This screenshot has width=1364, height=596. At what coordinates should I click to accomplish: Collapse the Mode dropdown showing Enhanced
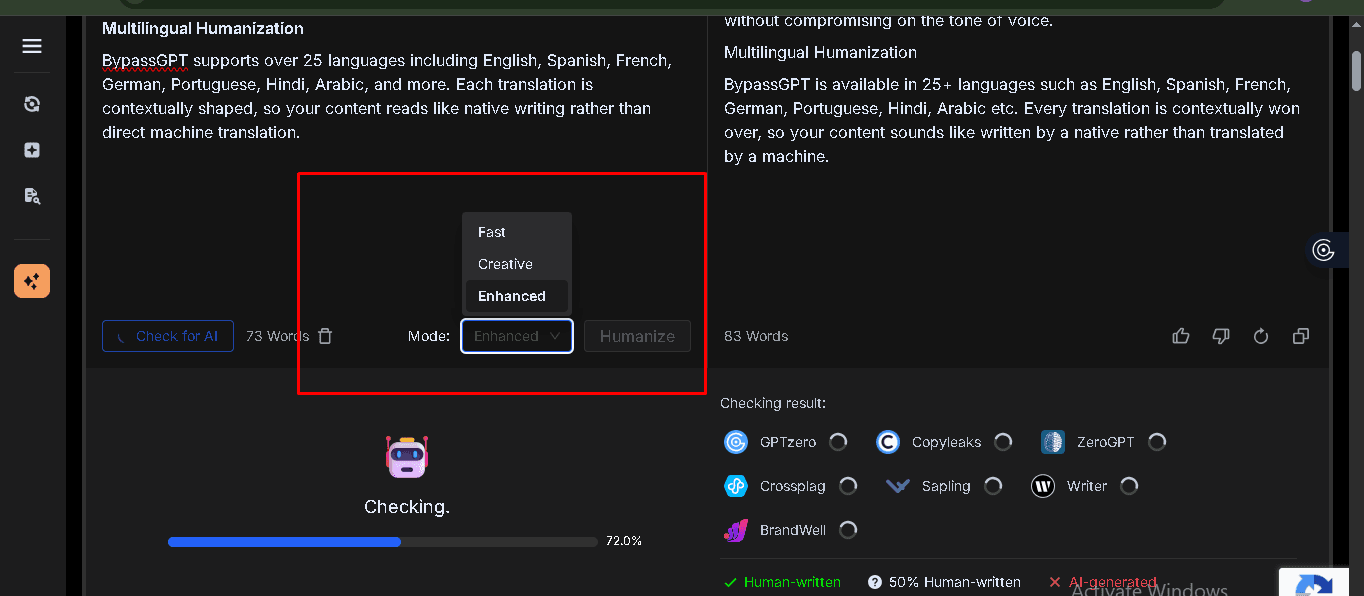(x=516, y=336)
